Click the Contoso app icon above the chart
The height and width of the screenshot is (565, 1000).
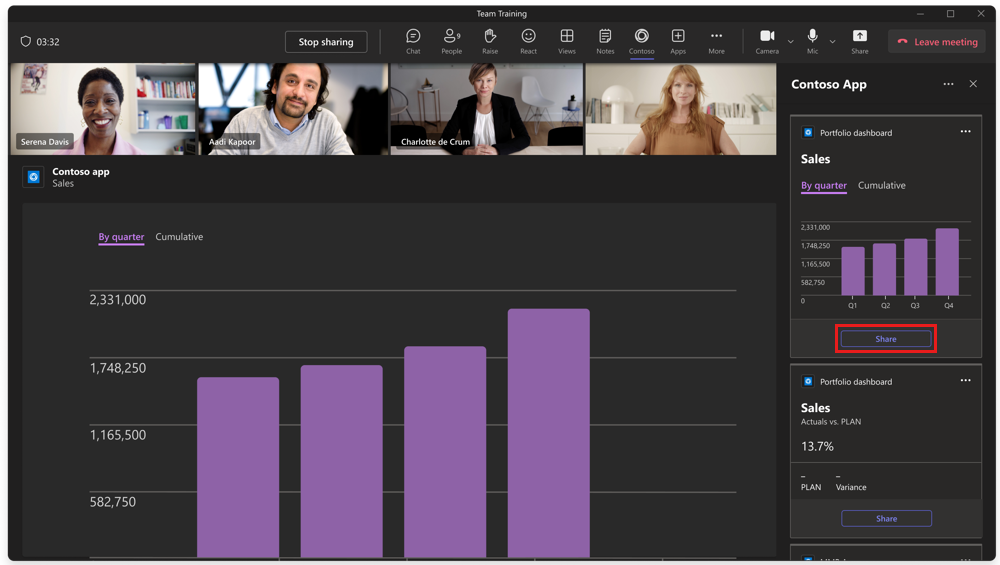(x=34, y=177)
